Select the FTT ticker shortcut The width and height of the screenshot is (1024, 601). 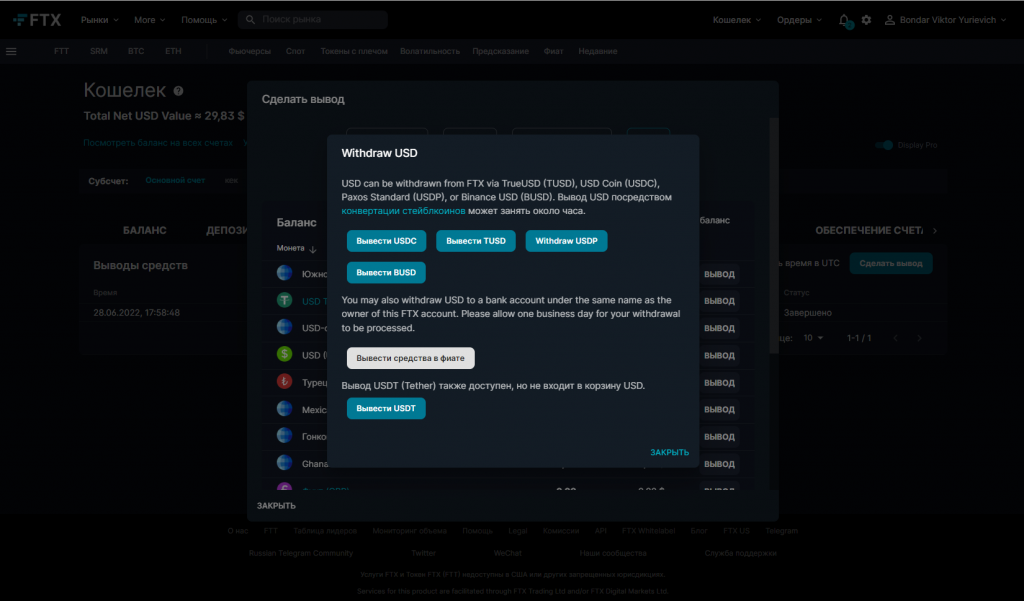(61, 51)
